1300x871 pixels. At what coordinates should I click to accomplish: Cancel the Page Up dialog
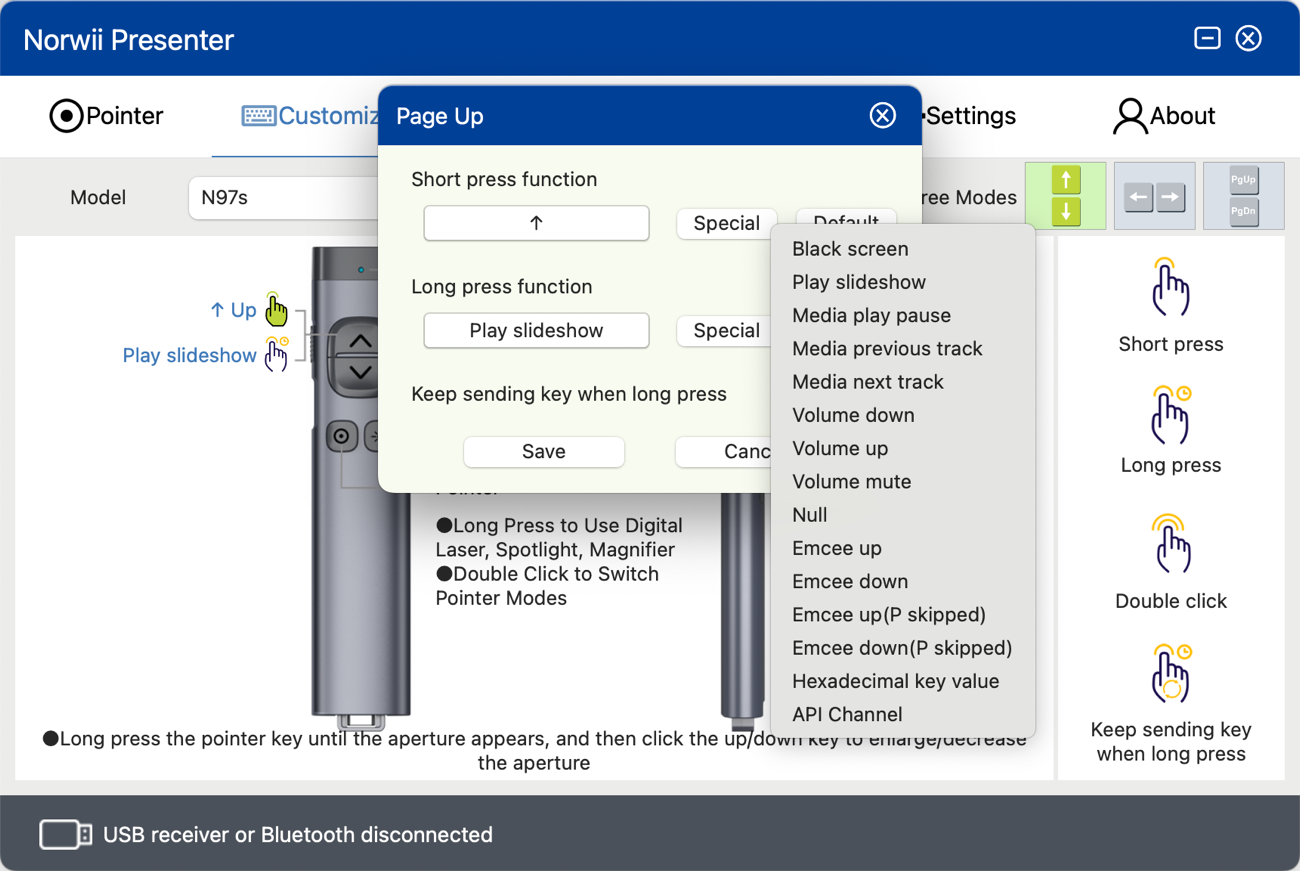pyautogui.click(x=724, y=451)
